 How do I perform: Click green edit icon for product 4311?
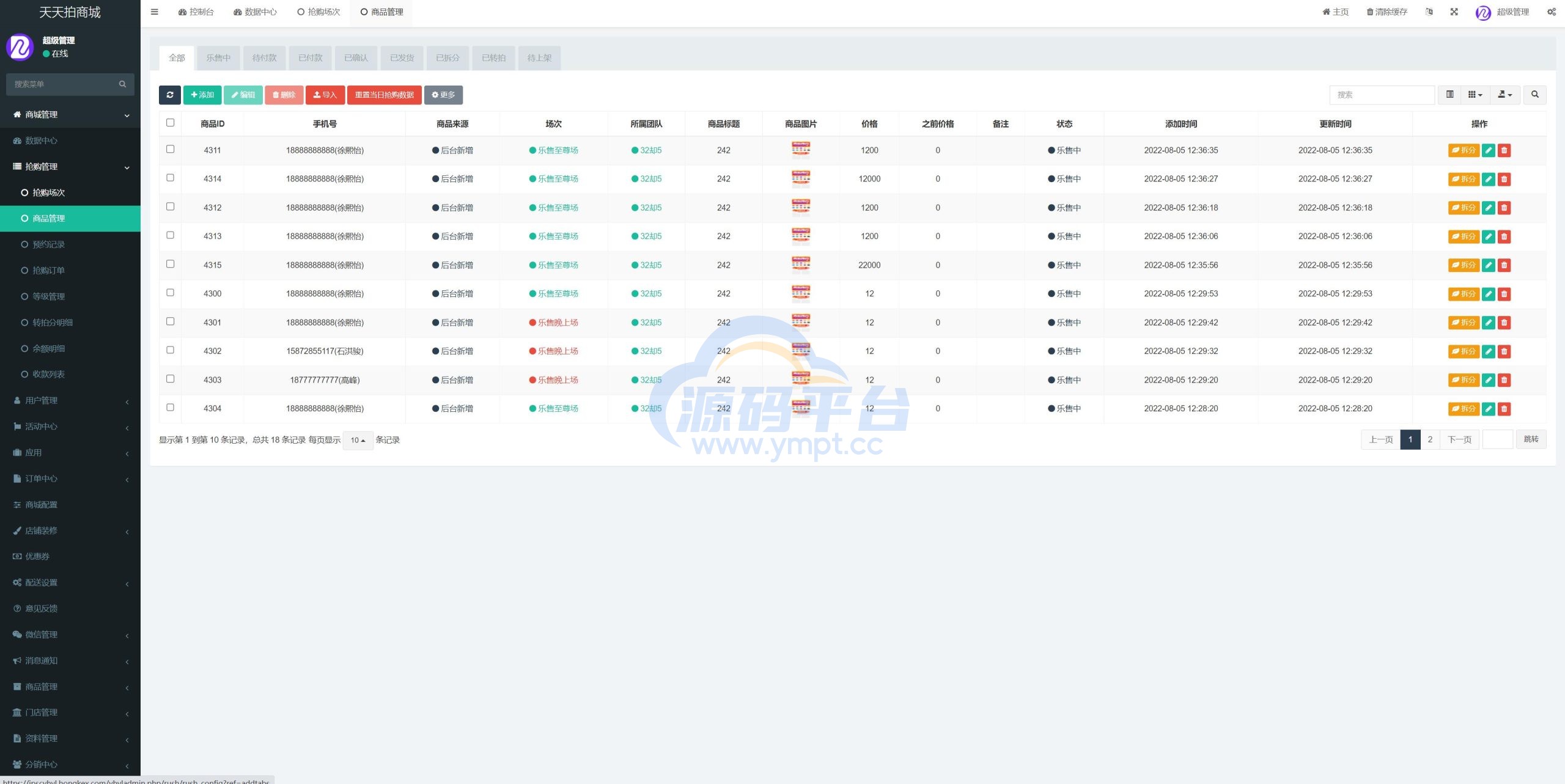point(1489,150)
